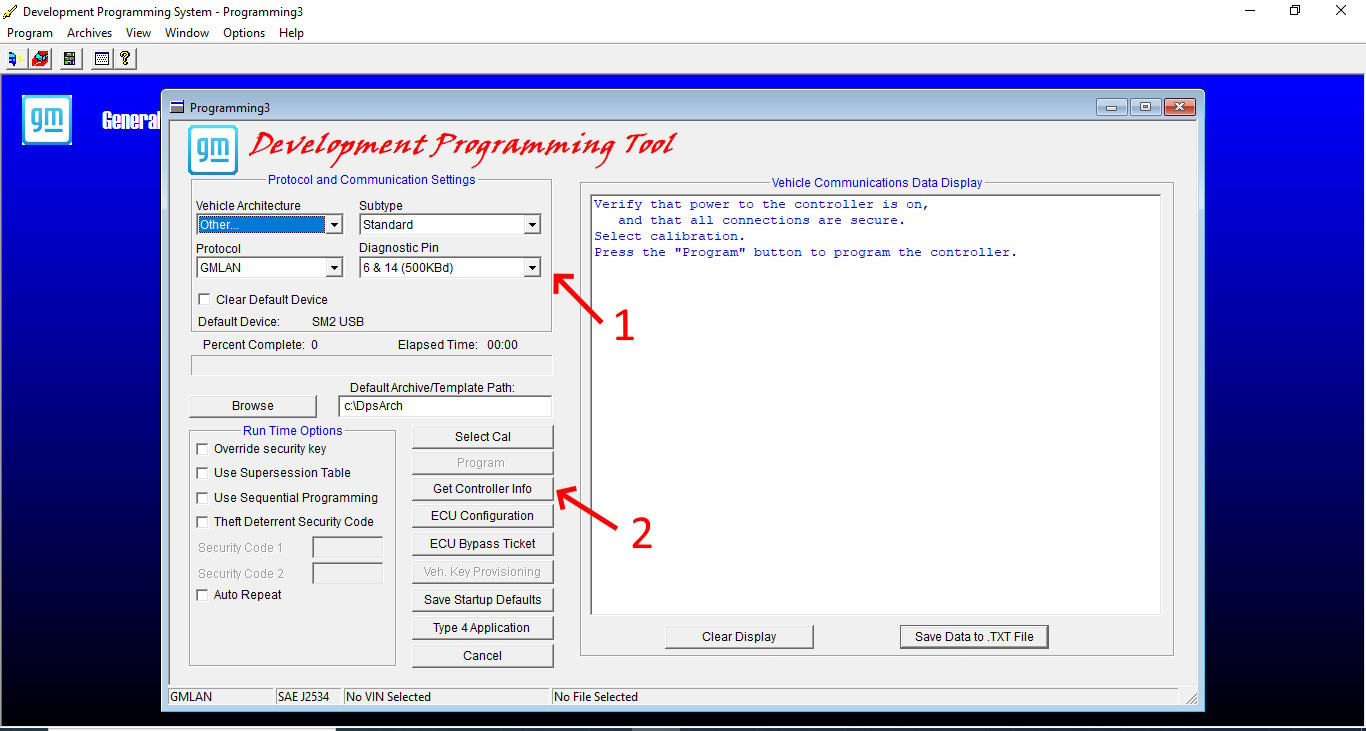Screen dimensions: 1366x731
Task: Click the greyed-out Program button
Action: [483, 463]
